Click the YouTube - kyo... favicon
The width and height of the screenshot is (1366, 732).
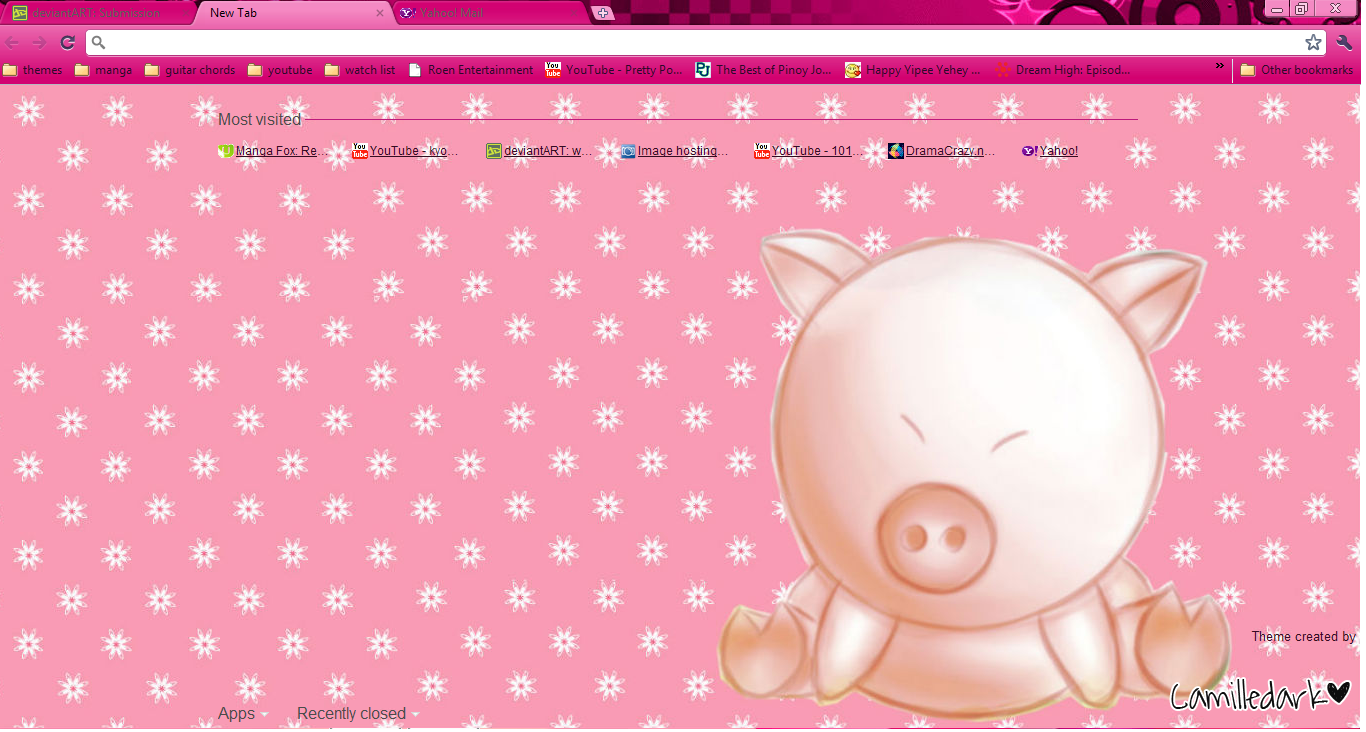click(x=360, y=151)
